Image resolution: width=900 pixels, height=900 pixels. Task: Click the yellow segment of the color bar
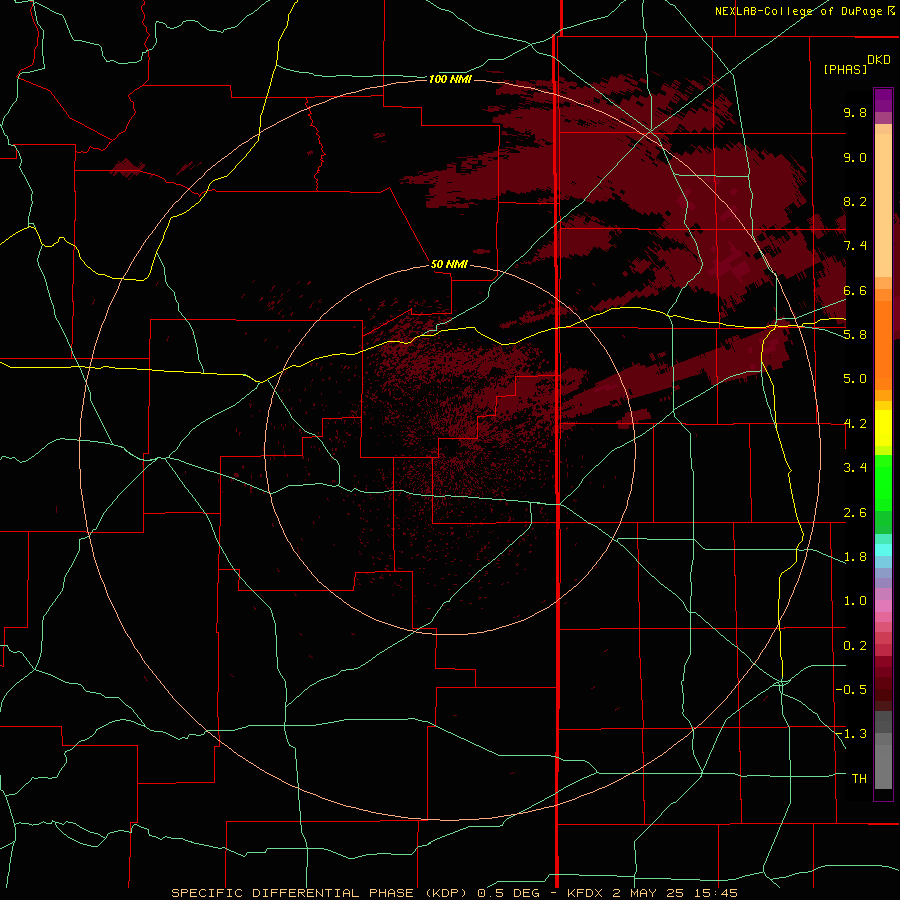tap(883, 428)
